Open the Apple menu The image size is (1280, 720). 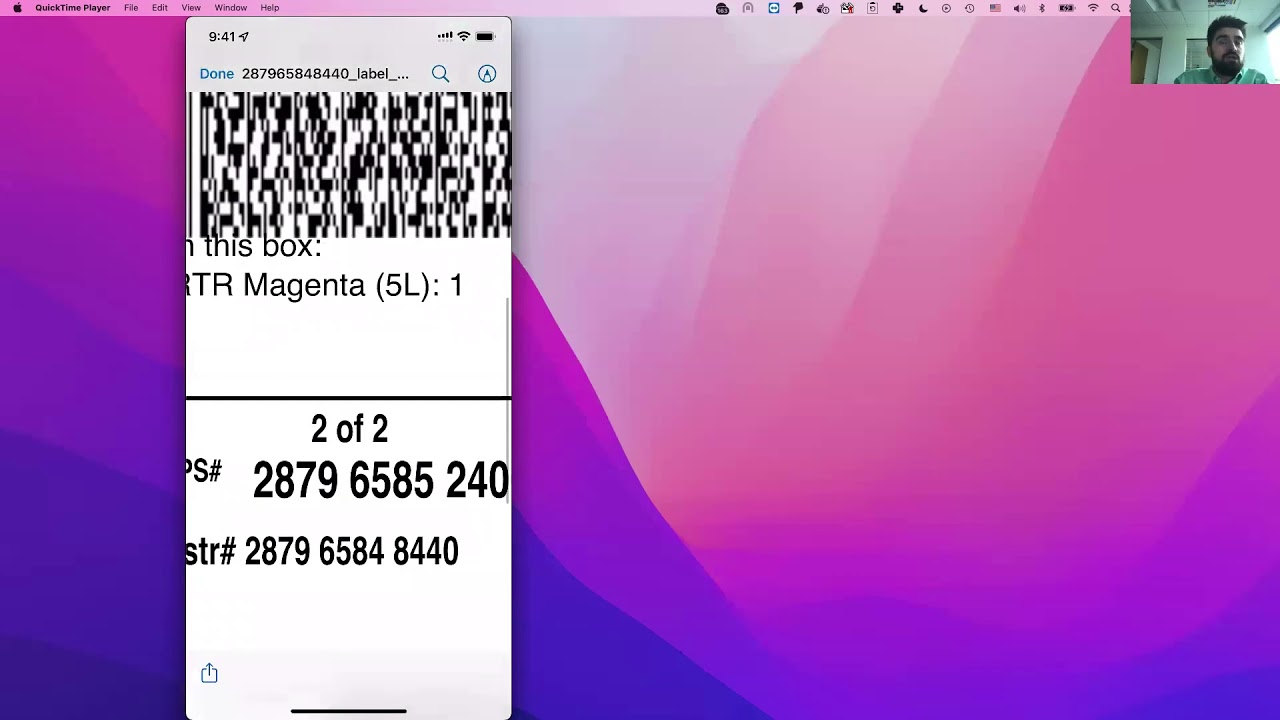coord(17,8)
